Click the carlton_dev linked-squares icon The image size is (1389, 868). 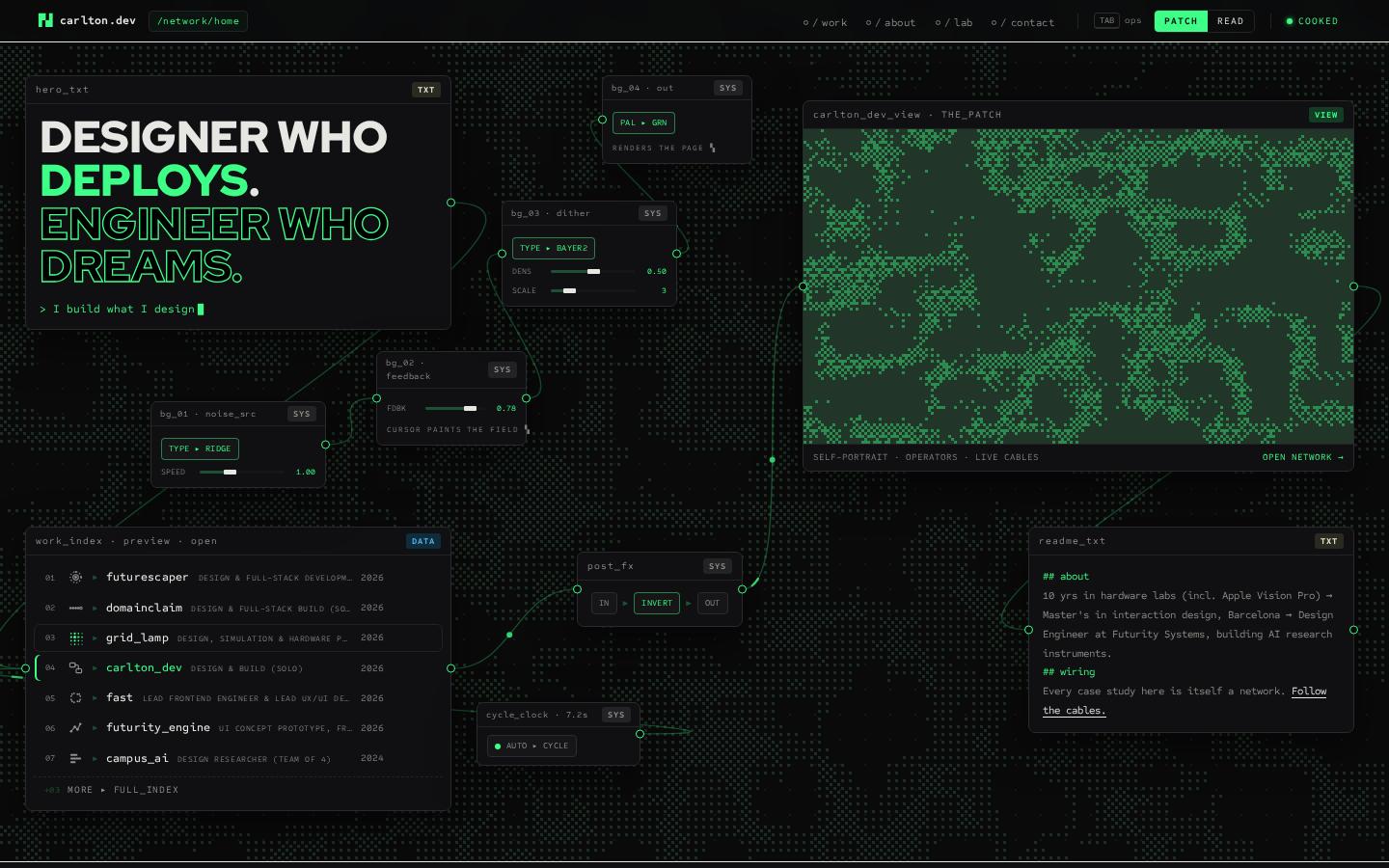click(76, 667)
